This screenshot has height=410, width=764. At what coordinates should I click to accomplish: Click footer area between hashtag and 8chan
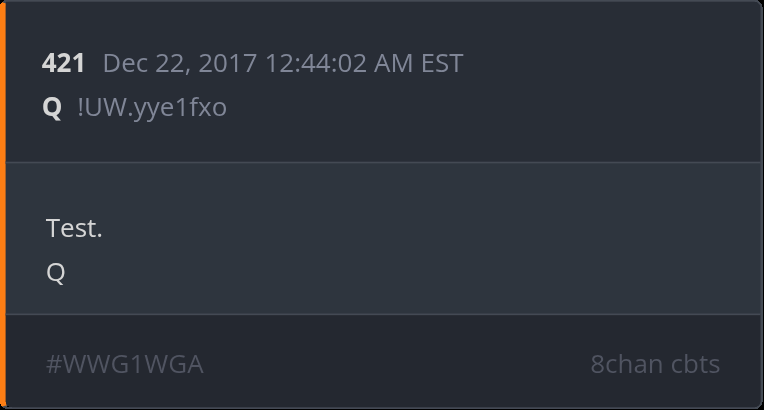(397, 364)
